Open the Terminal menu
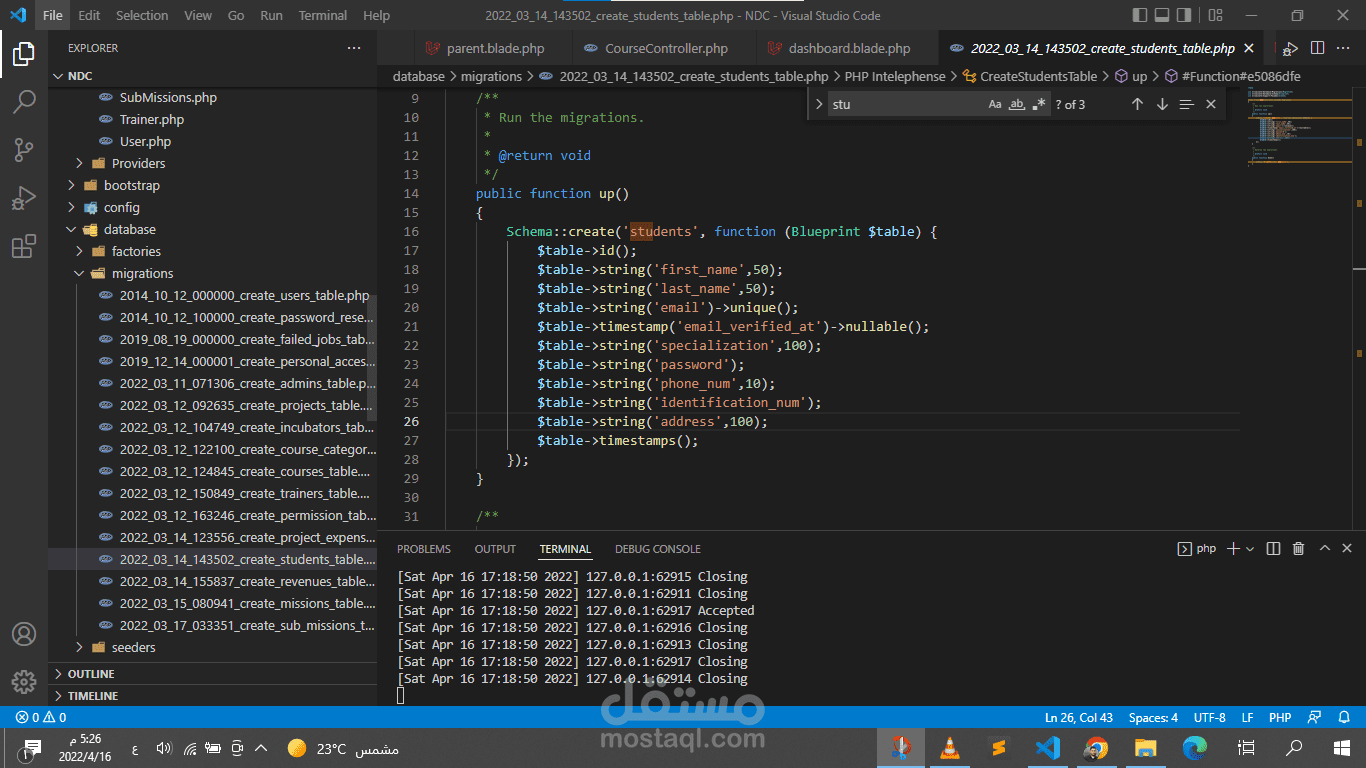 [x=323, y=15]
